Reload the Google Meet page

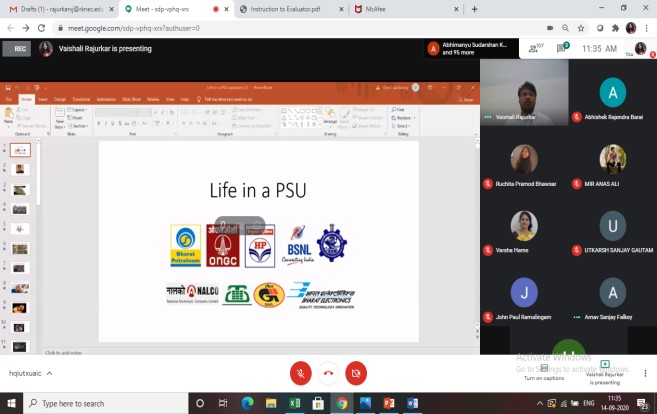tap(41, 28)
